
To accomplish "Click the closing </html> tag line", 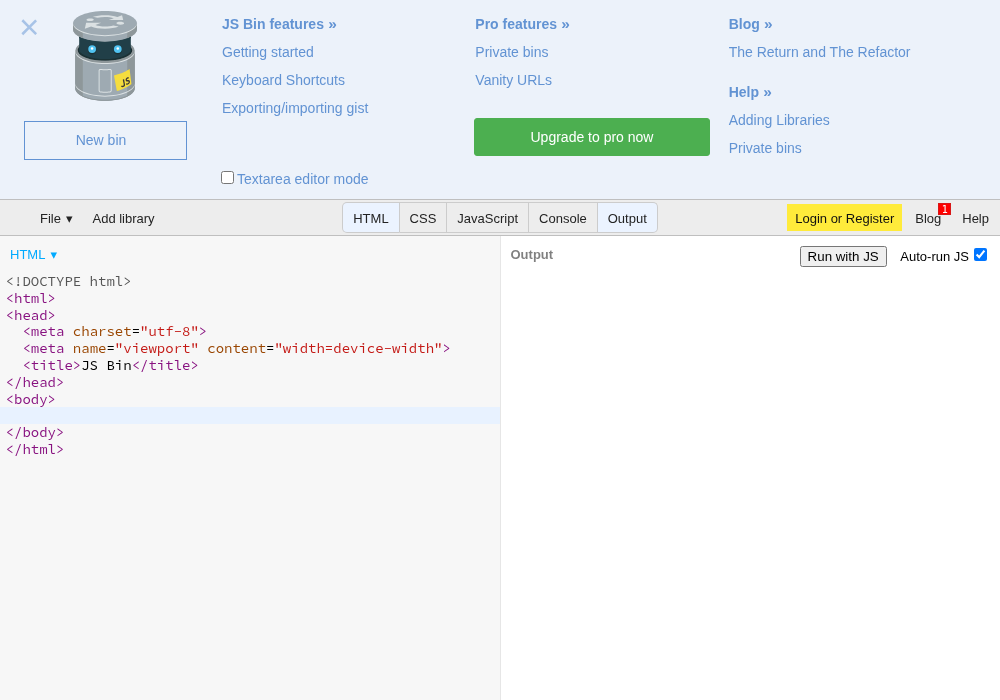I will (x=35, y=449).
